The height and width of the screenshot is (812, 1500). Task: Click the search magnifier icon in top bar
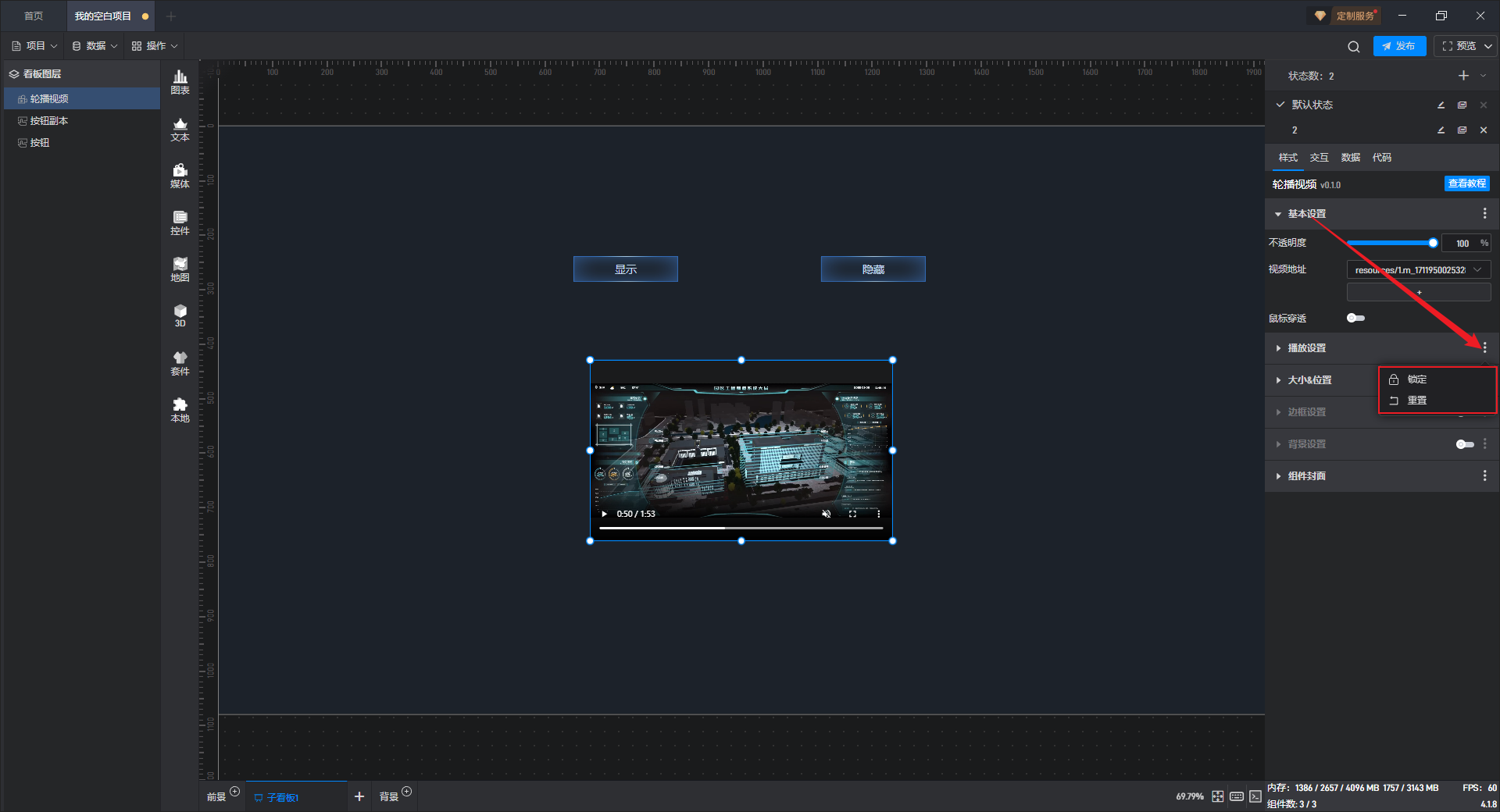pos(1354,47)
